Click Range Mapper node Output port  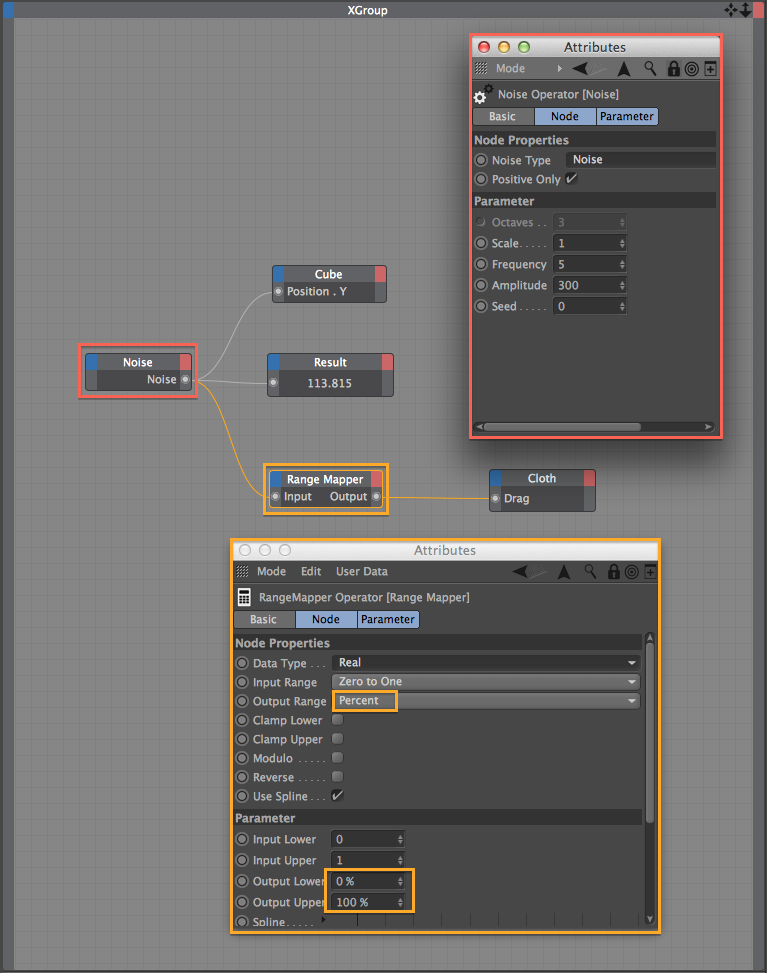click(x=376, y=496)
